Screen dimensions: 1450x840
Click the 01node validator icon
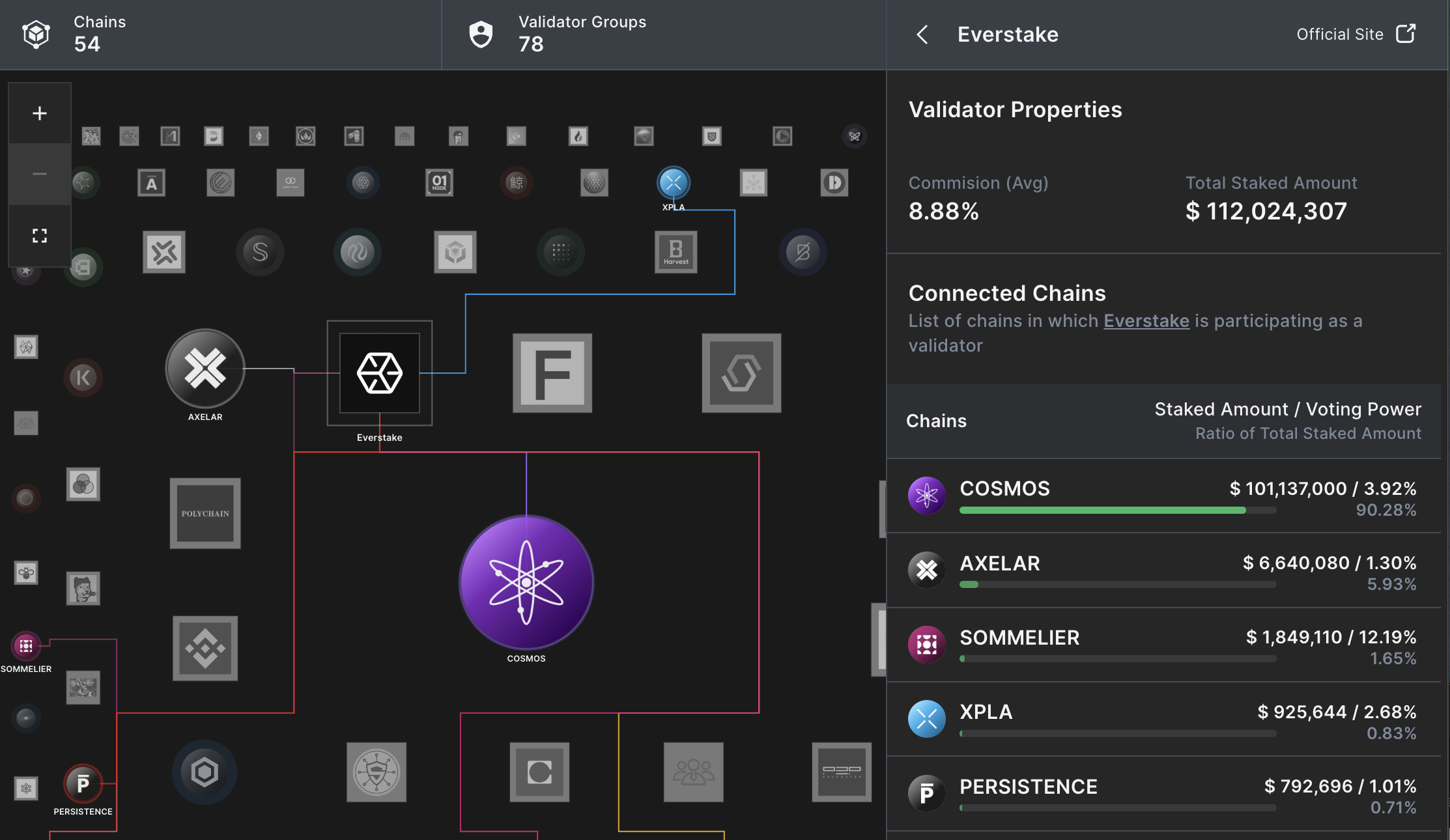tap(440, 183)
